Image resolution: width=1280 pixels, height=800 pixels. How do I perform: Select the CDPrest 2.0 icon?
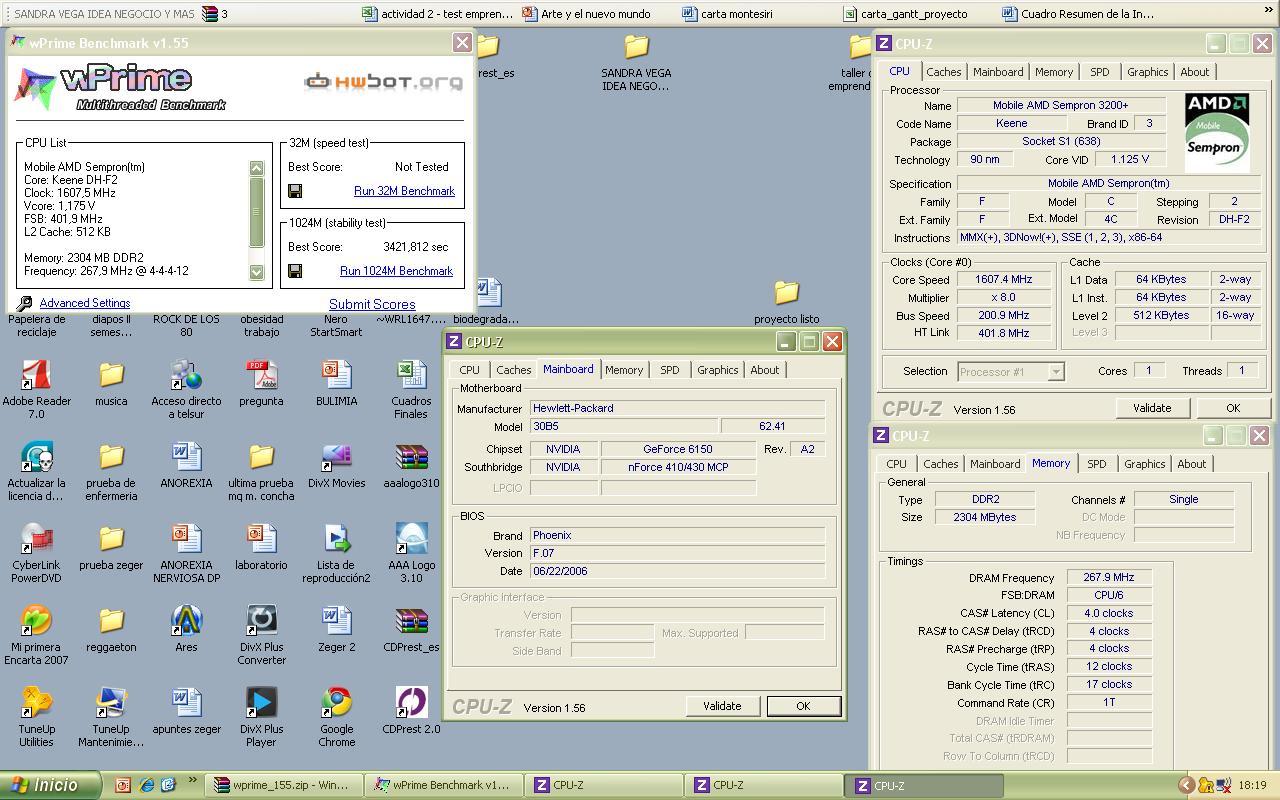pos(411,703)
